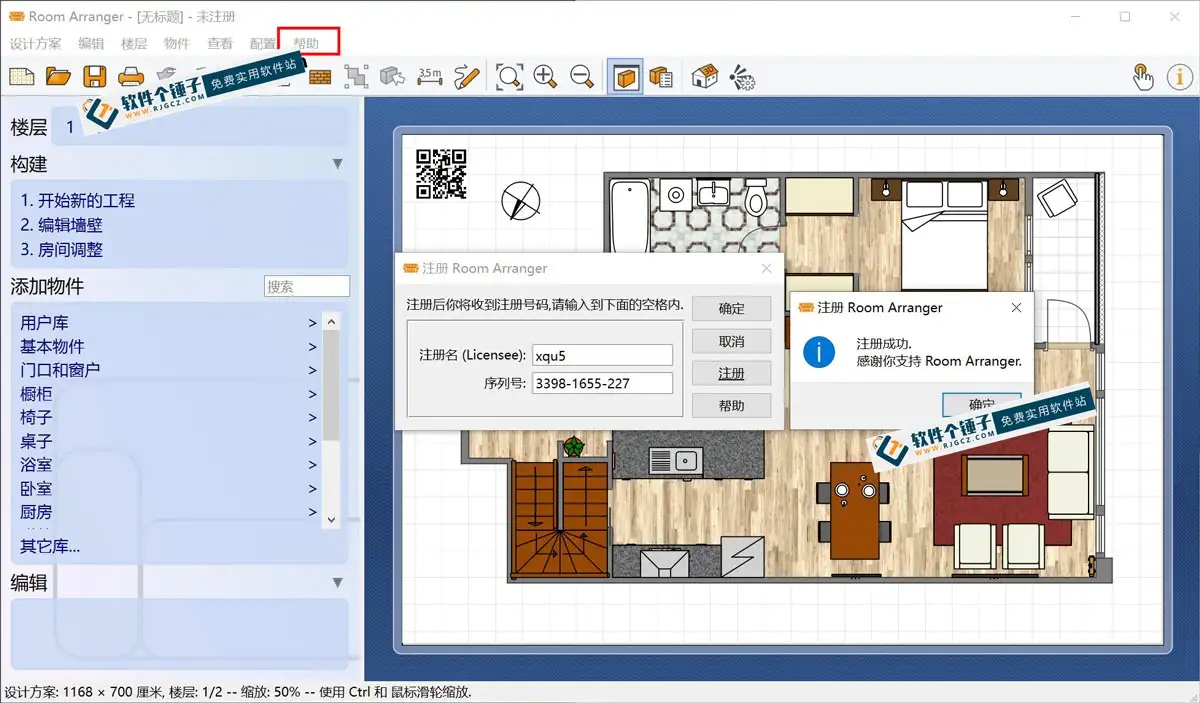This screenshot has height=703, width=1200.
Task: Click the zoom out magnifier icon
Action: pyautogui.click(x=581, y=76)
